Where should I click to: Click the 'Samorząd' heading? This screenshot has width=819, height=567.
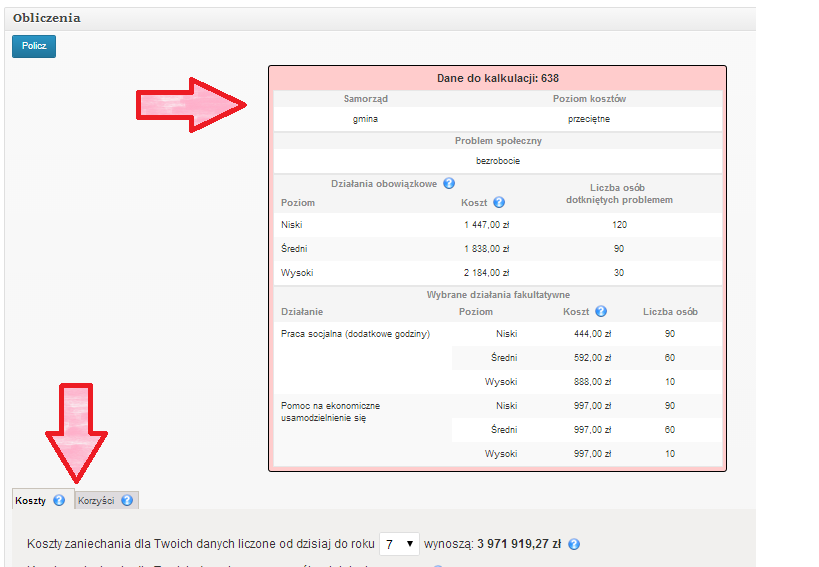(x=366, y=99)
